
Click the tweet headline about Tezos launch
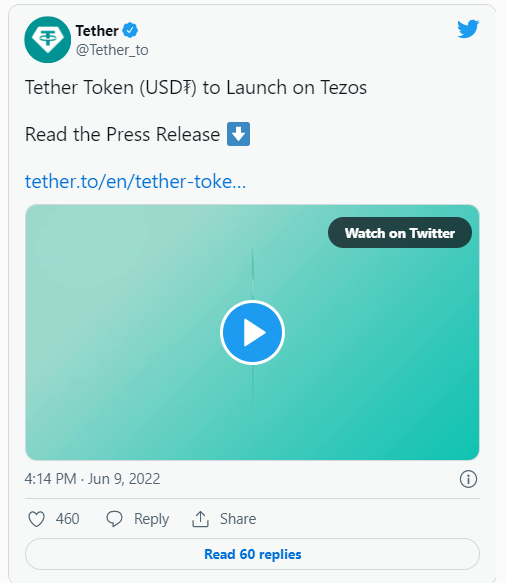click(196, 88)
